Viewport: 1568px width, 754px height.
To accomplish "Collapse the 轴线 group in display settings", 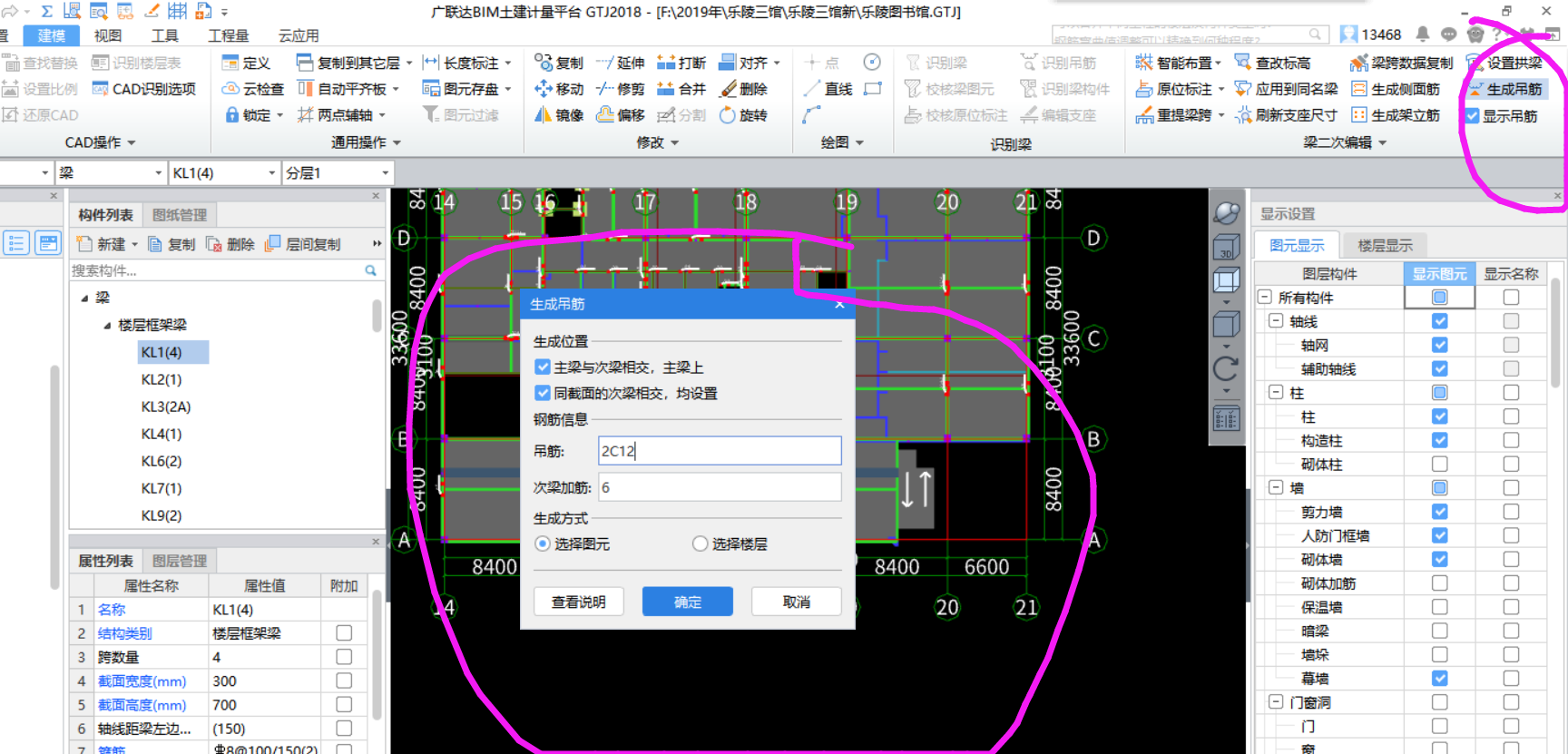I will tap(1276, 320).
